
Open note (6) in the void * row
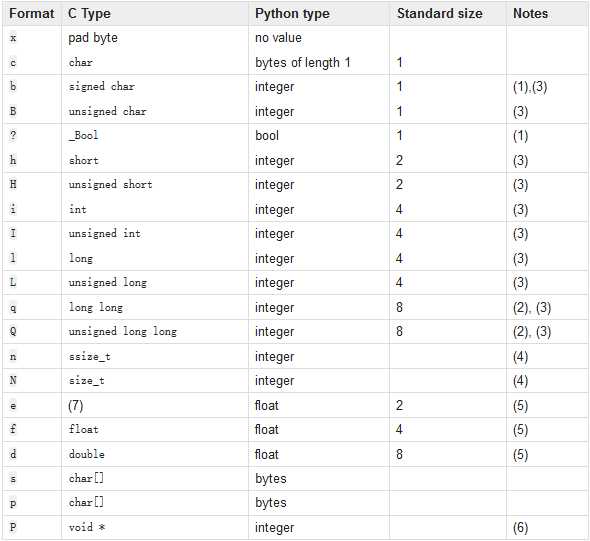[x=520, y=527]
